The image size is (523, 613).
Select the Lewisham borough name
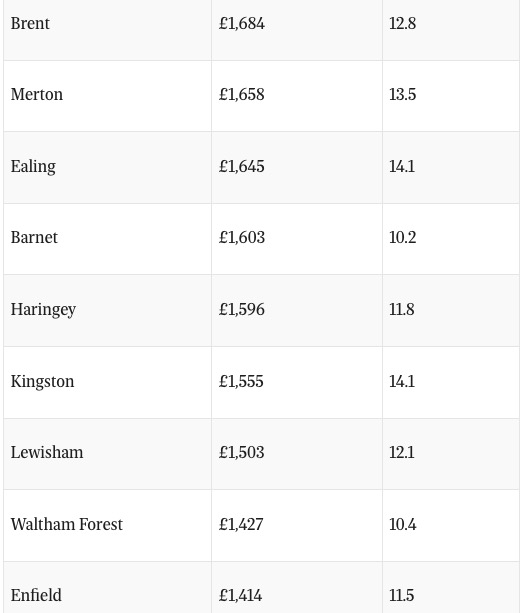click(x=47, y=453)
